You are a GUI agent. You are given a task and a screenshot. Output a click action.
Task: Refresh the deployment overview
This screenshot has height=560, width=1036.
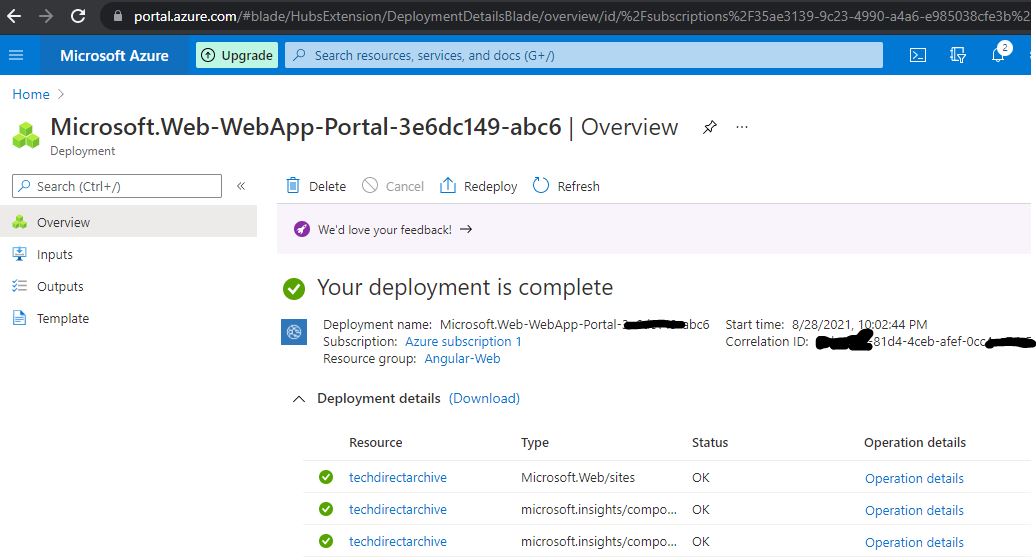pyautogui.click(x=566, y=186)
